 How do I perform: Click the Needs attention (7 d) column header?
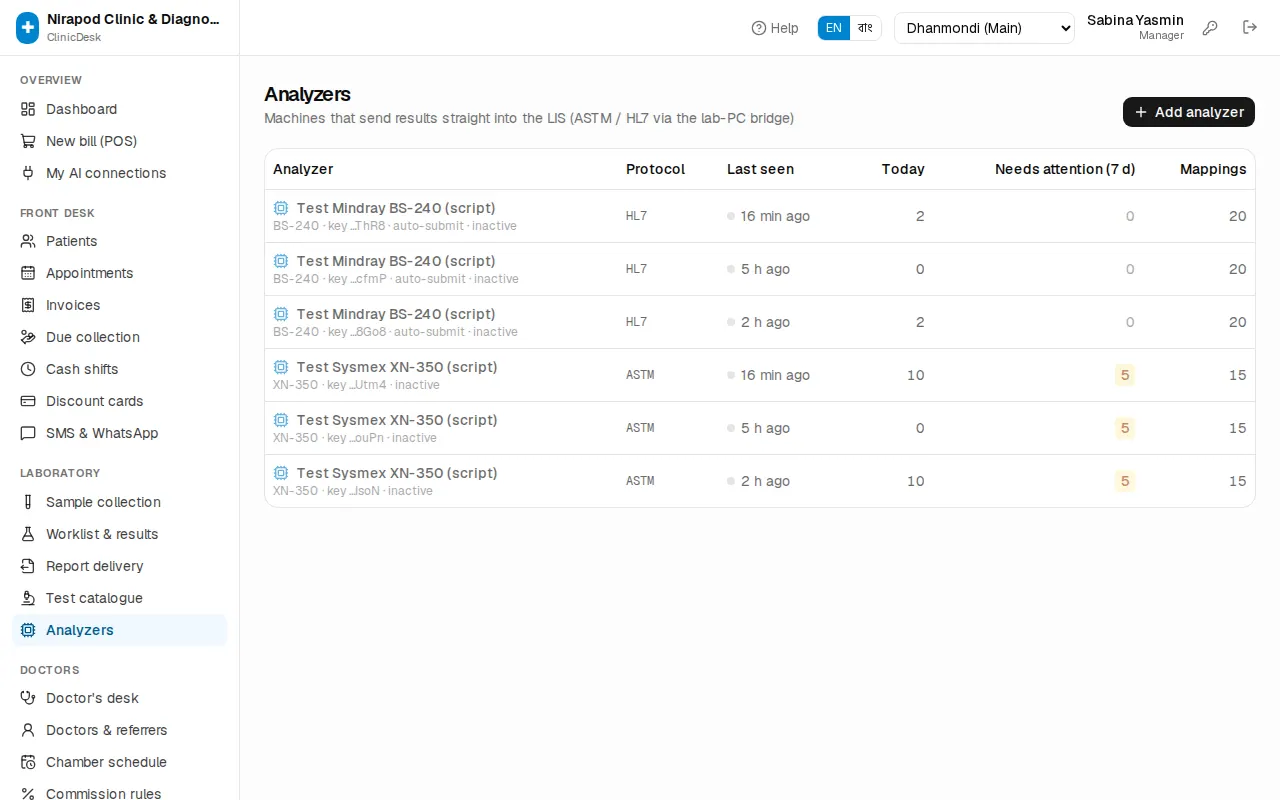tap(1065, 169)
